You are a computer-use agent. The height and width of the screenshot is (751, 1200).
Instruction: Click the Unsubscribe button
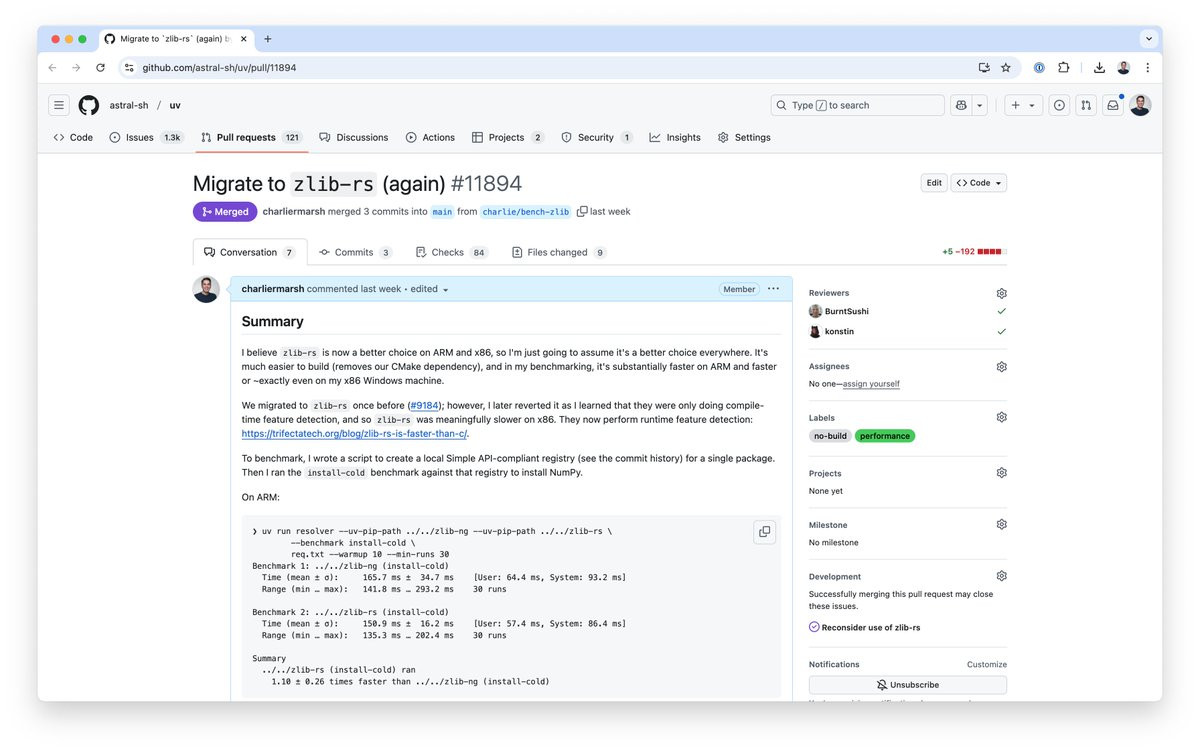(908, 685)
